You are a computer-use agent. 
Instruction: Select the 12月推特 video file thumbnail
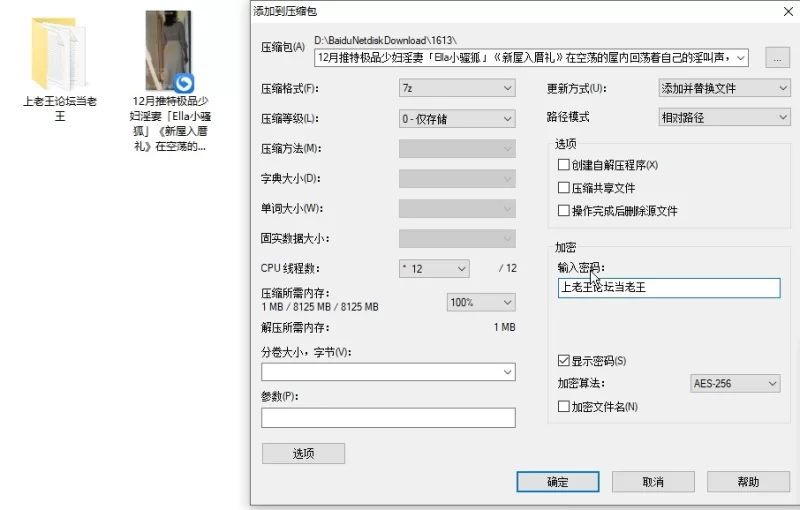pos(169,51)
